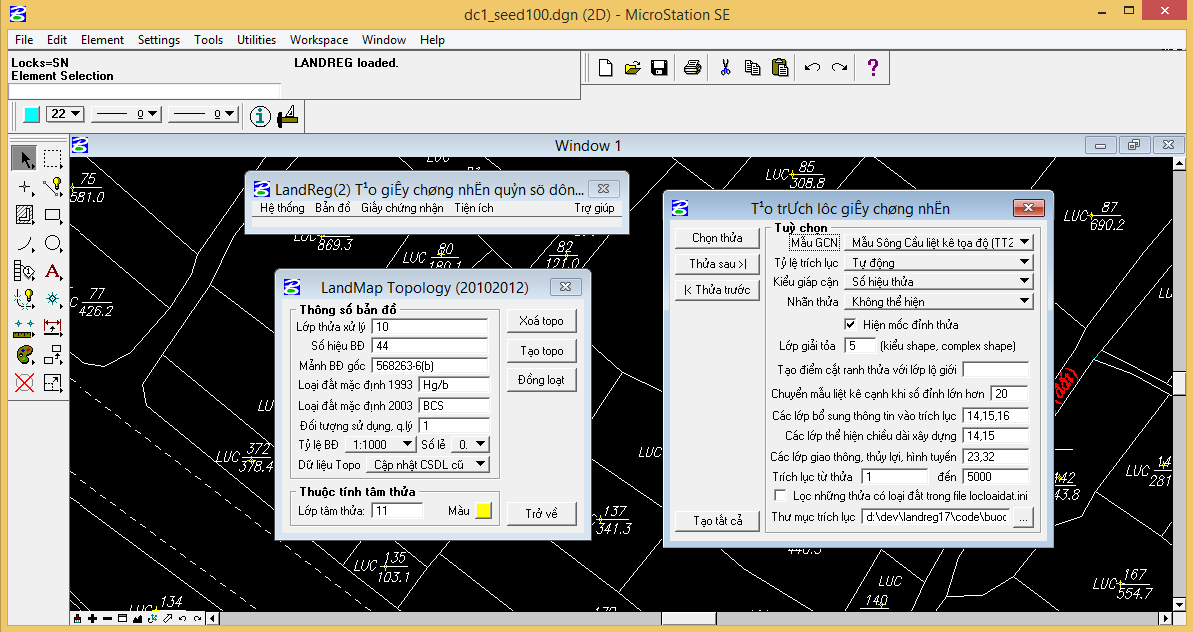Select the Modify Element tool

coord(52,383)
